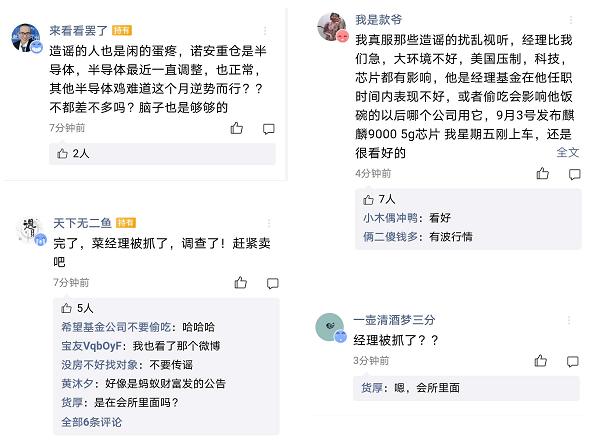Open comments on 来看看罢了's post
Screen dimensions: 601x446
(x=268, y=128)
